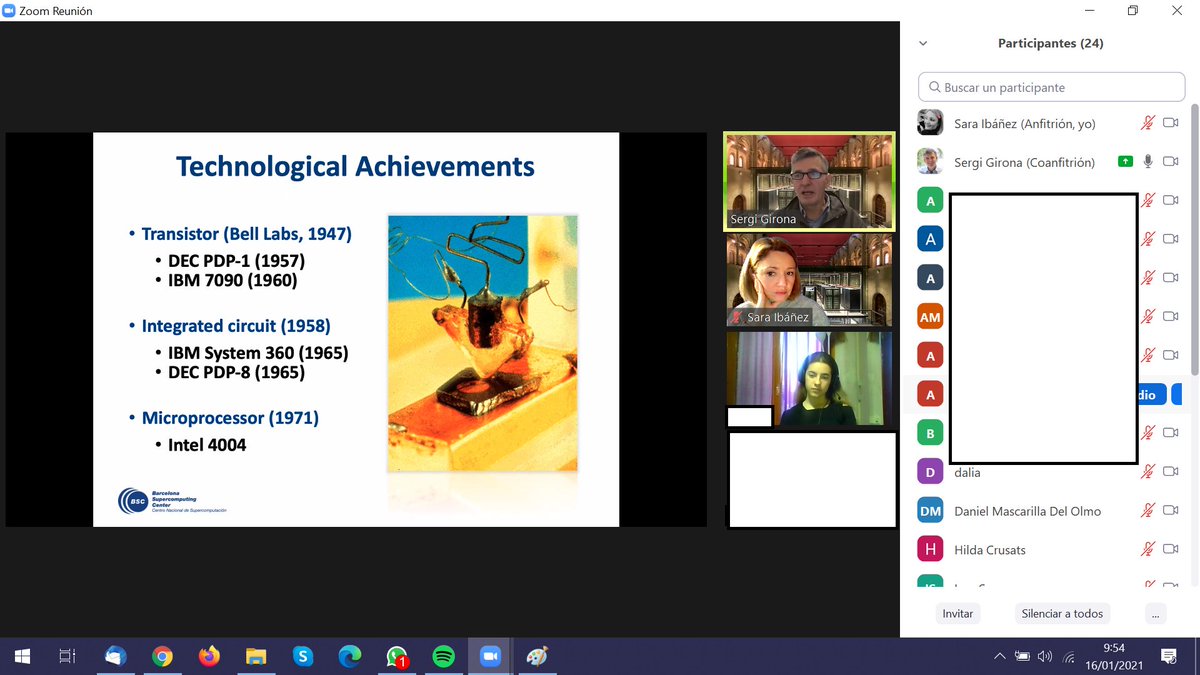Click Sara Ibáñez's video thumbnail
This screenshot has height=675, width=1200.
pos(809,280)
